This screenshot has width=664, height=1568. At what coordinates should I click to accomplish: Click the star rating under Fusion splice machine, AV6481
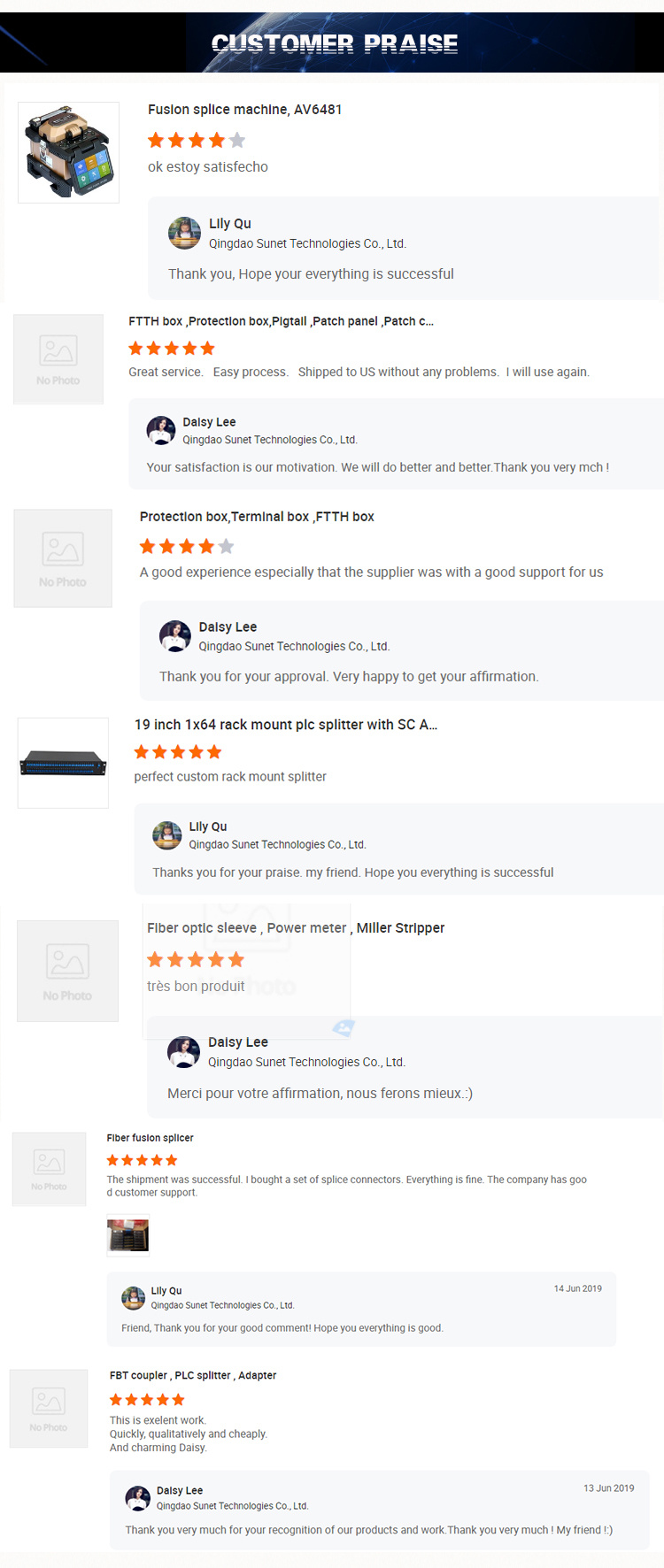[197, 140]
